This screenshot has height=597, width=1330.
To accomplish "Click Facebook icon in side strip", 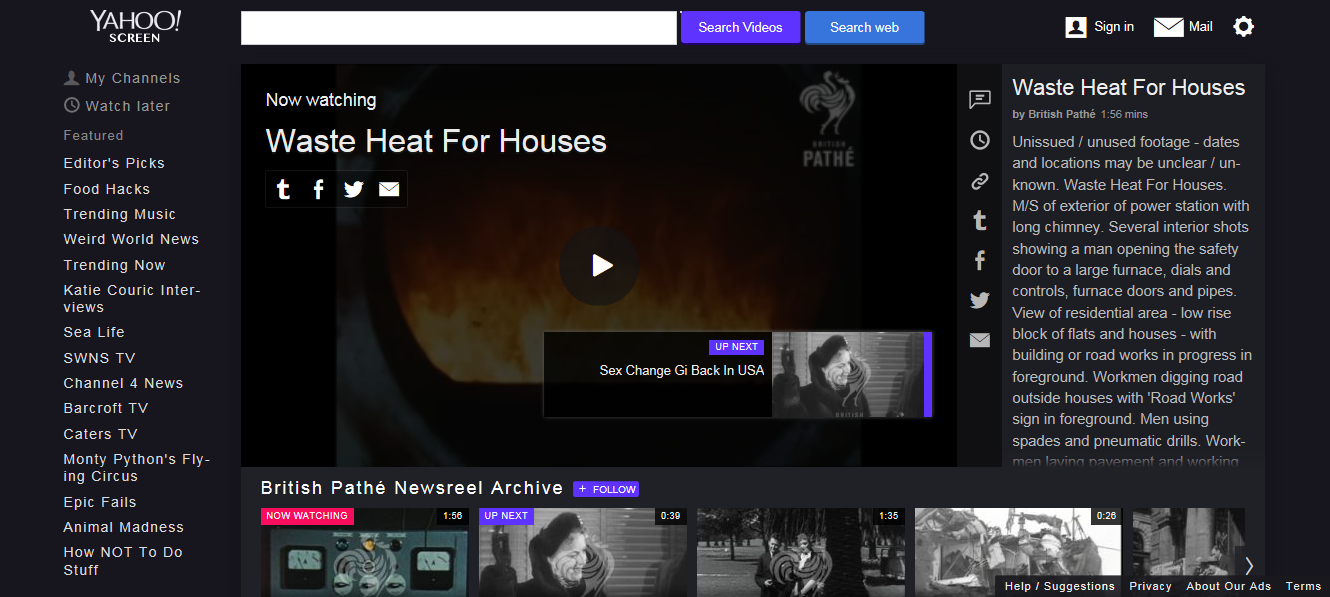I will click(x=980, y=261).
